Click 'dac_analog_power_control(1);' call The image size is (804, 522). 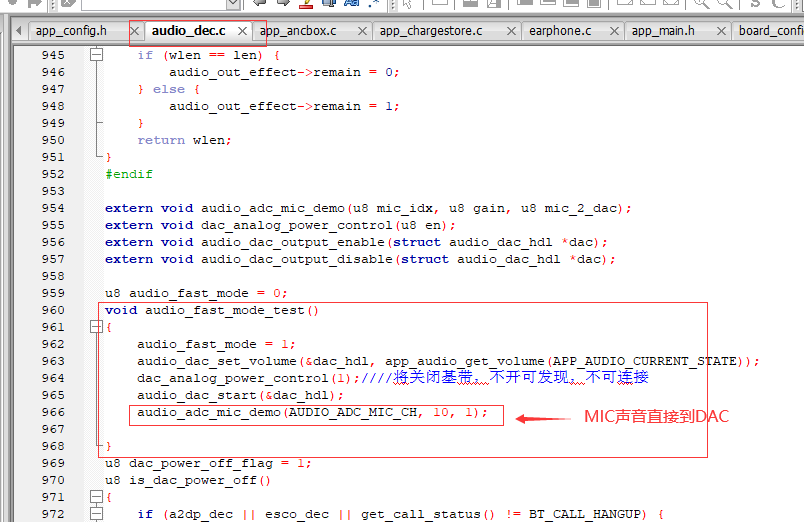pos(248,378)
